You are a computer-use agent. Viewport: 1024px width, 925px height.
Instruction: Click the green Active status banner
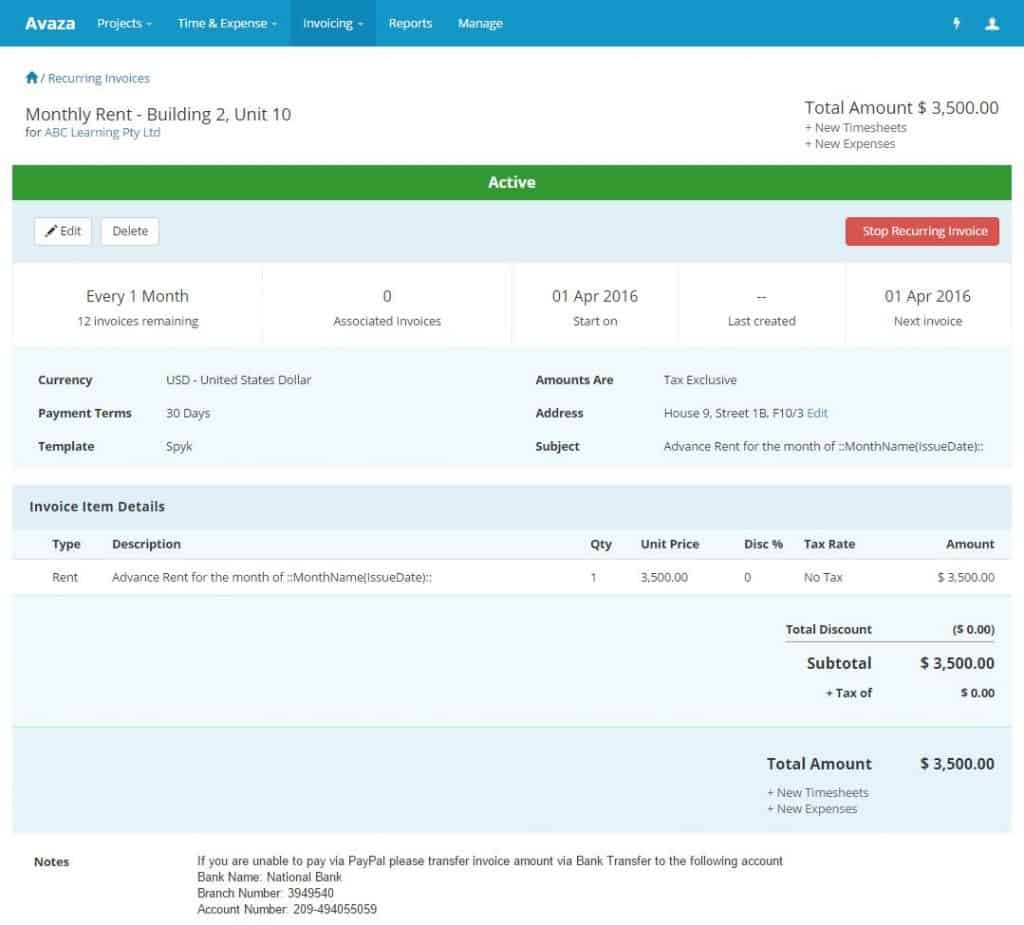[x=512, y=182]
